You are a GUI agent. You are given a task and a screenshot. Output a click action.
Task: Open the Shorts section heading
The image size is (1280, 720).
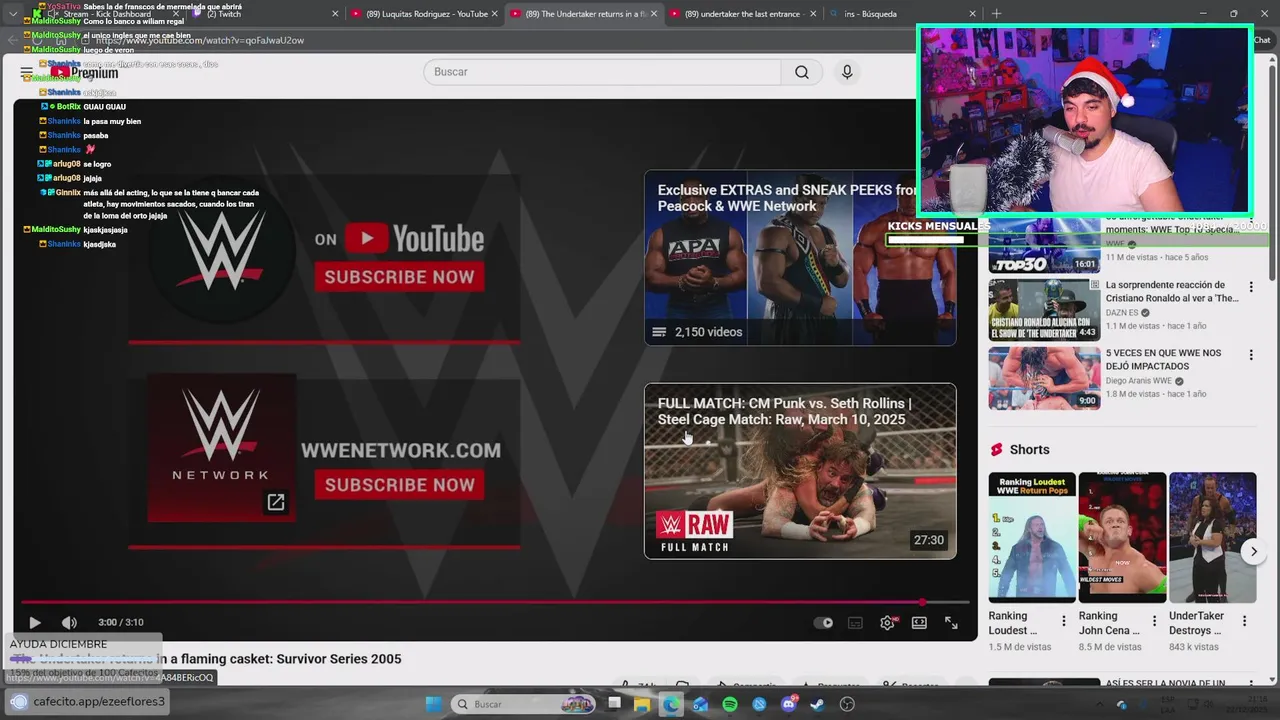[x=1029, y=450]
